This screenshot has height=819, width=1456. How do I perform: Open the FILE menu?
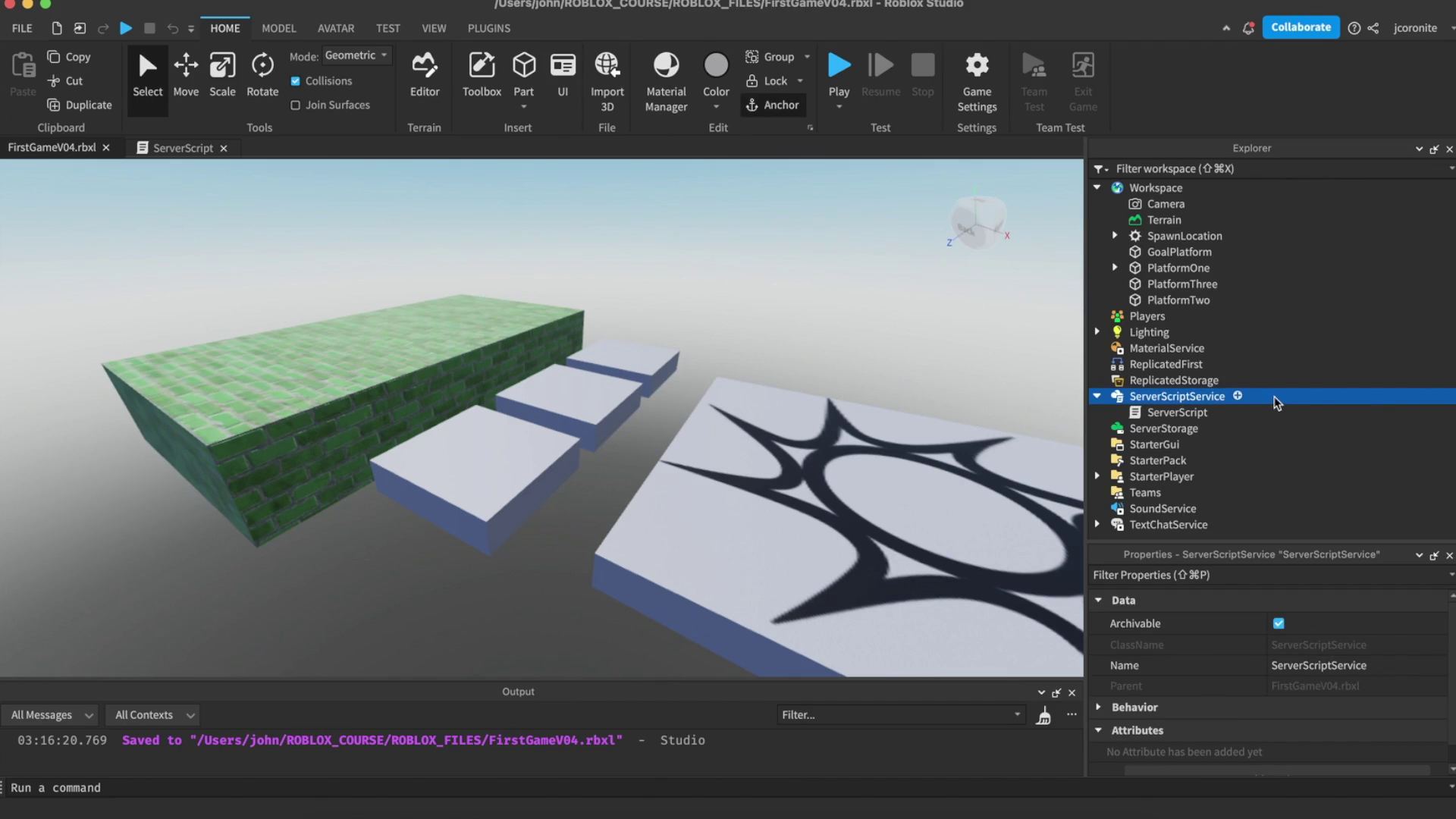[x=22, y=28]
